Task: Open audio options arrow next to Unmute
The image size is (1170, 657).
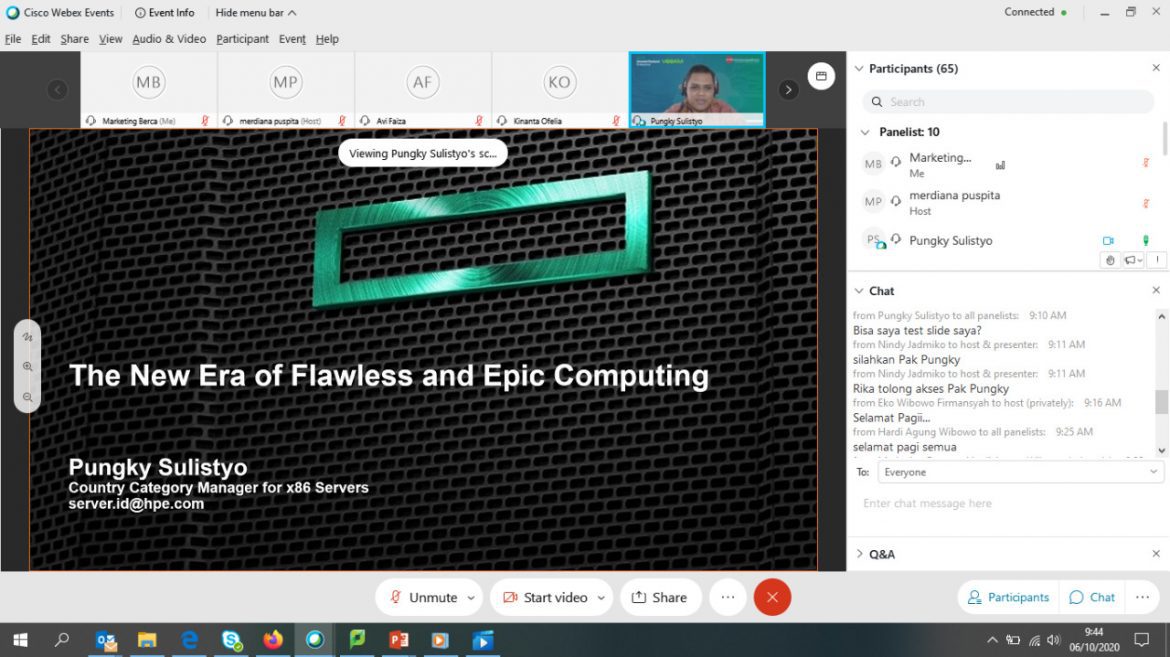Action: (x=472, y=597)
